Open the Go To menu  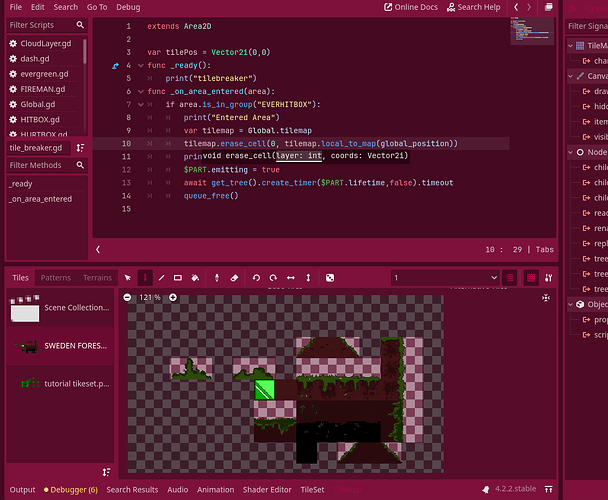(97, 7)
